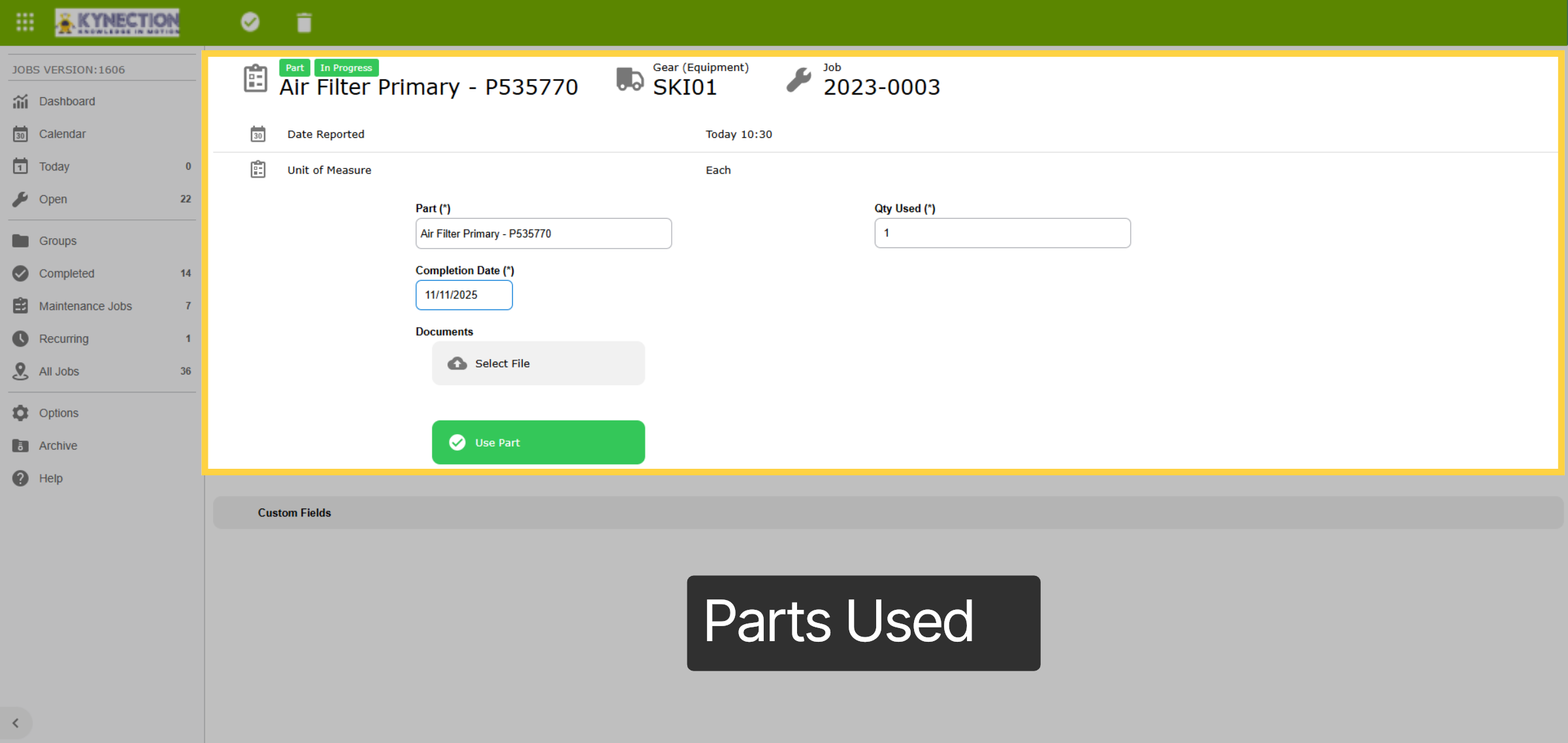This screenshot has width=1568, height=743.
Task: Click the Part tag badge
Action: coord(295,68)
